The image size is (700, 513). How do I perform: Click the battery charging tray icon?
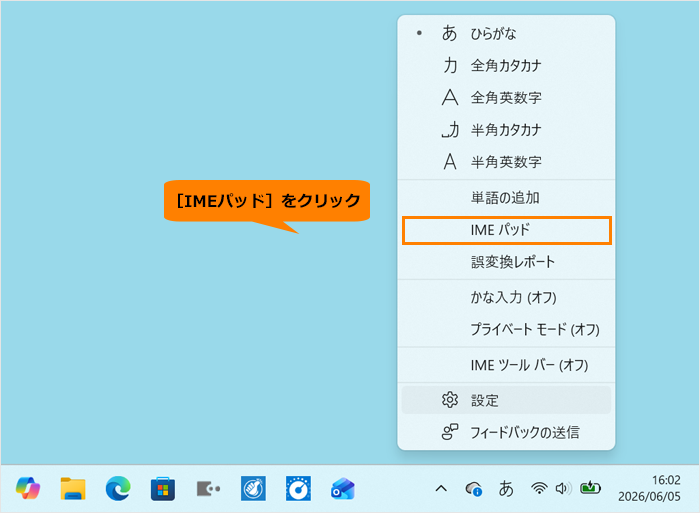point(590,488)
